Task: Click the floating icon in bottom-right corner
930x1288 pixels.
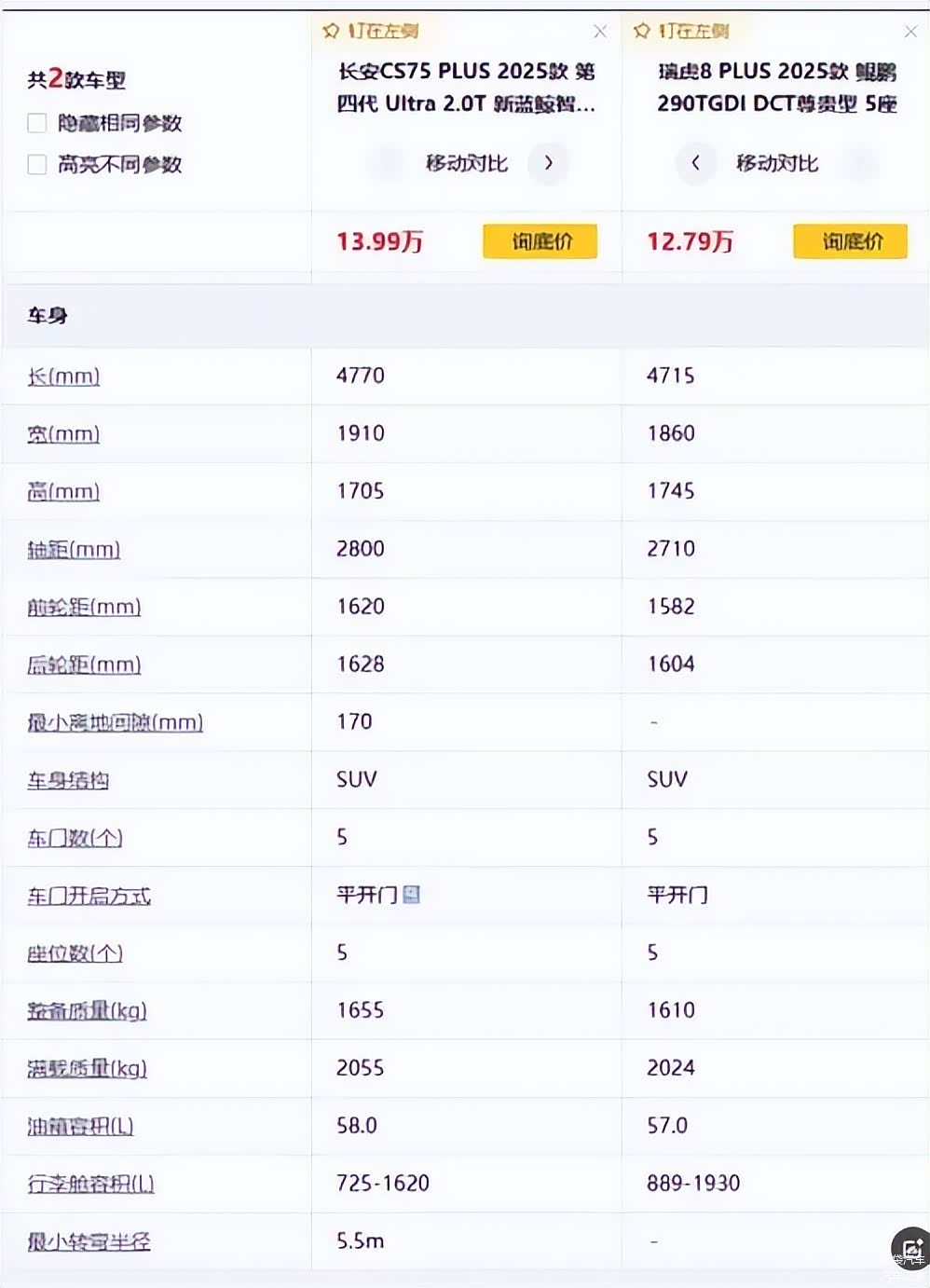Action: point(910,1249)
